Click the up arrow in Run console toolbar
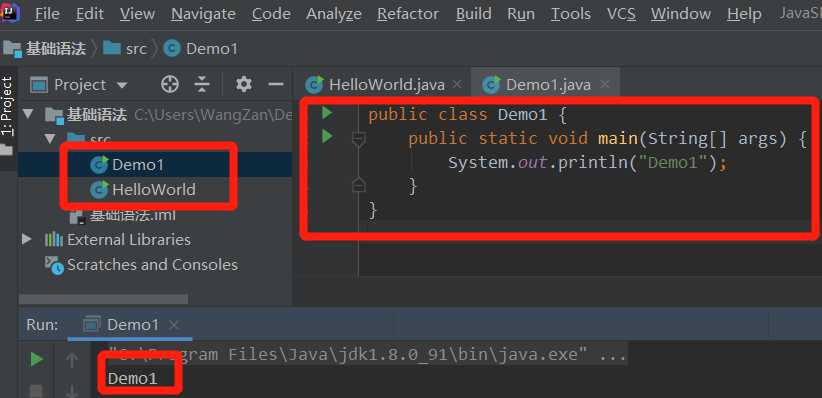The width and height of the screenshot is (822, 398). (72, 360)
